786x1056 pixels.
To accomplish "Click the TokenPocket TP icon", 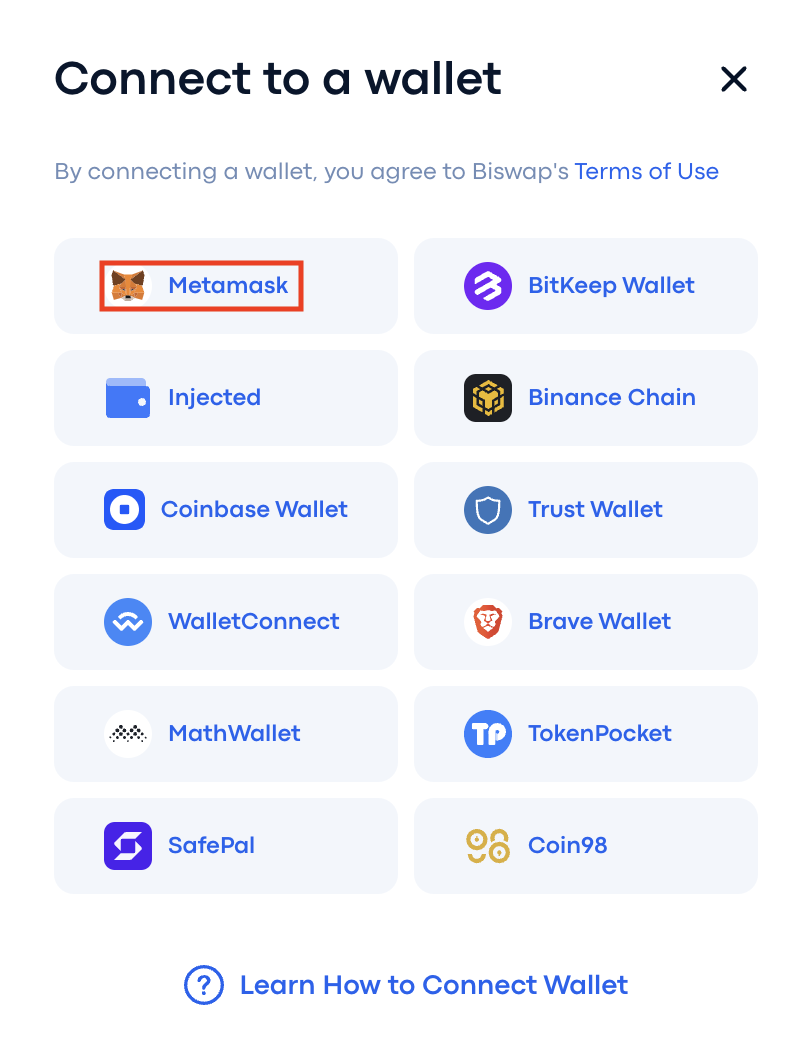I will point(488,733).
